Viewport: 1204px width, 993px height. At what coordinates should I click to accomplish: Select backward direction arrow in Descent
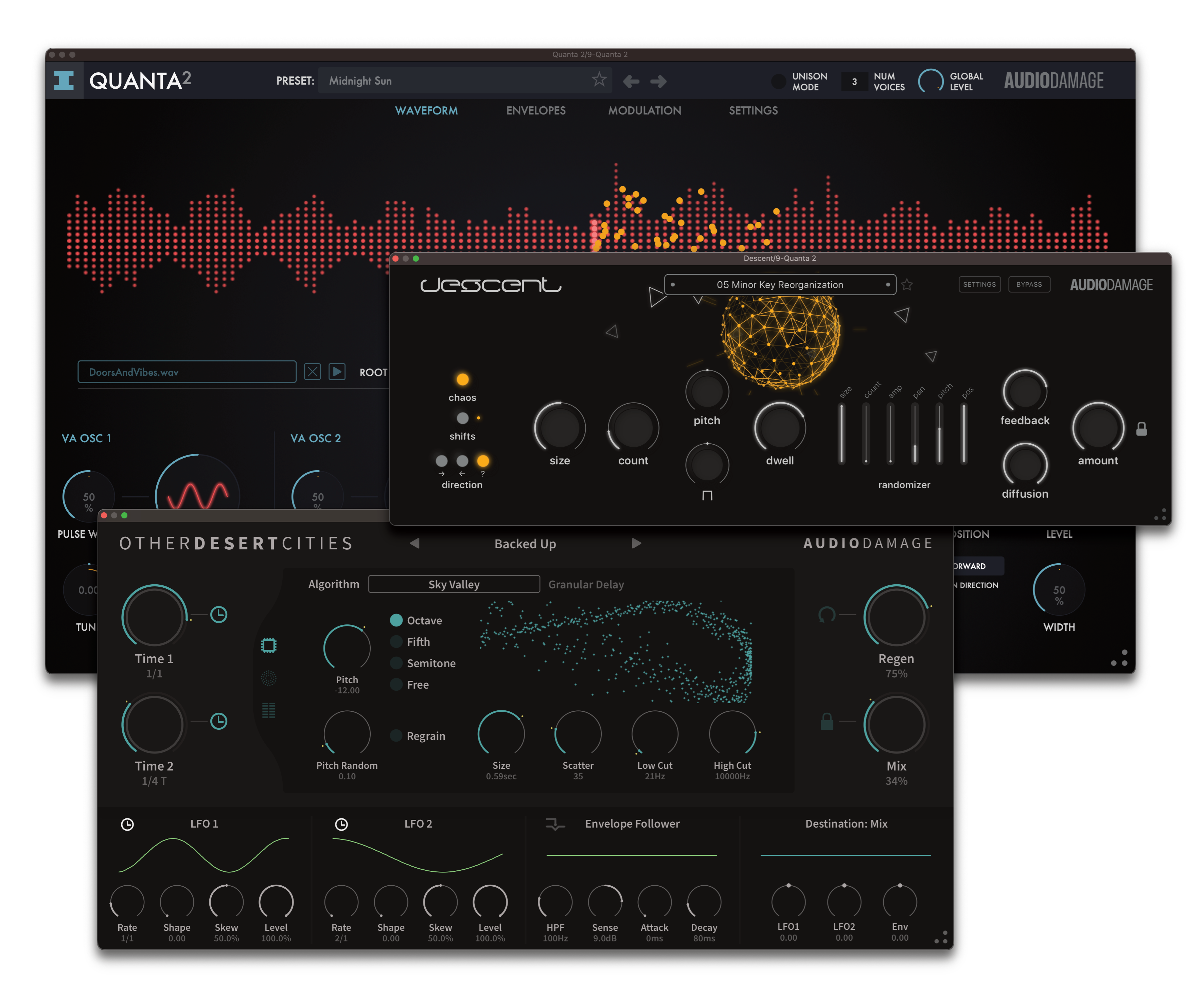tap(462, 461)
